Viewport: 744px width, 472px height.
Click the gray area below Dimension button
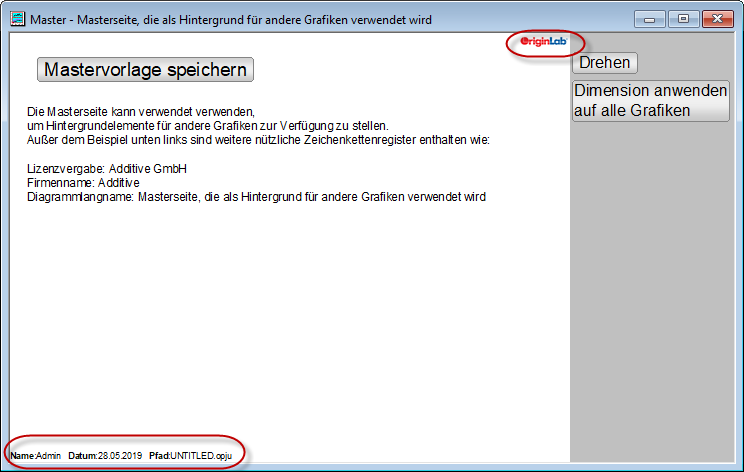pyautogui.click(x=651, y=285)
